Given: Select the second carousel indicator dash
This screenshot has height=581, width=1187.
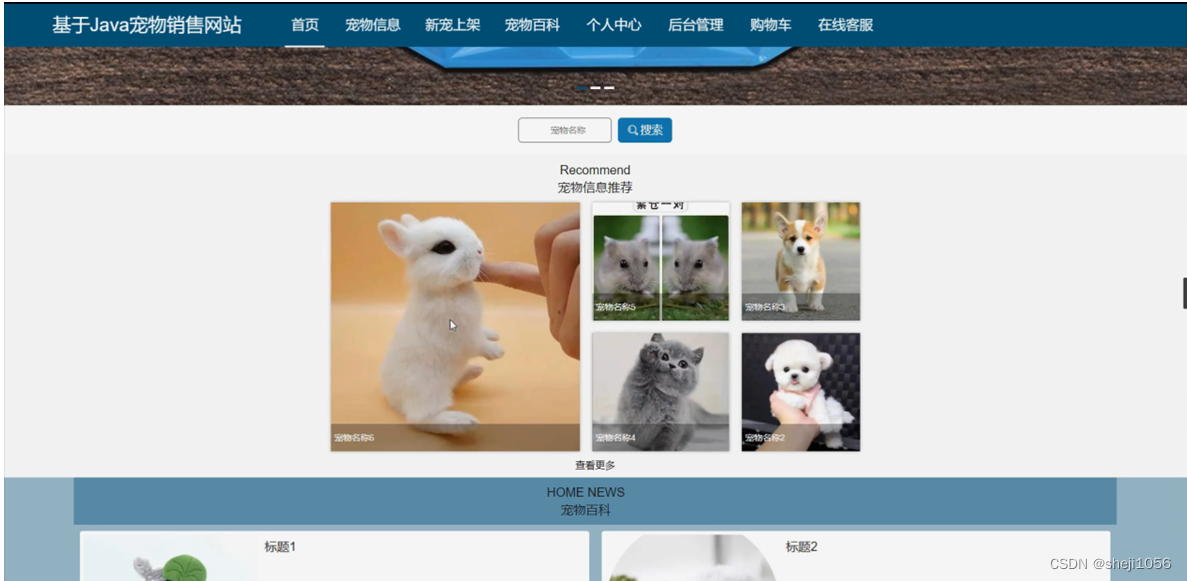Looking at the screenshot, I should click(595, 88).
